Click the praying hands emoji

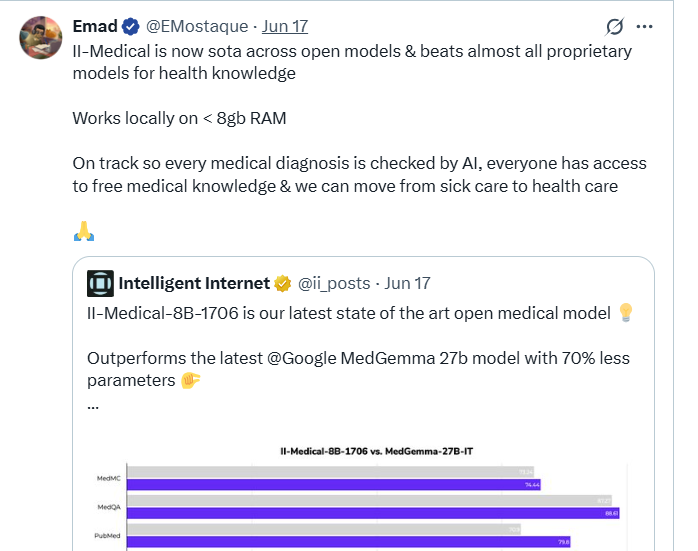coord(84,232)
